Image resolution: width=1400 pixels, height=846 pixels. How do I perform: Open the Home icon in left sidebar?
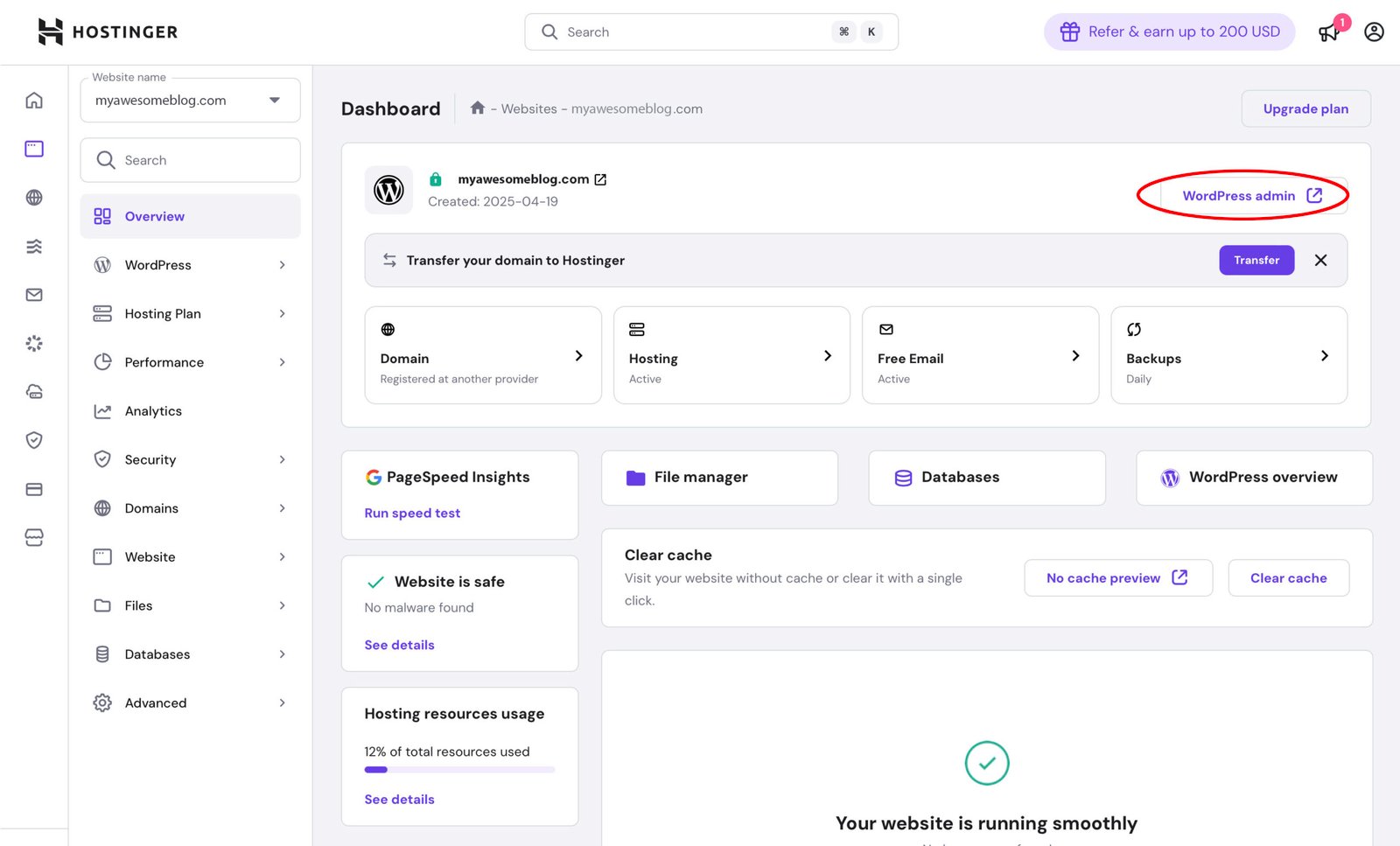[x=33, y=100]
